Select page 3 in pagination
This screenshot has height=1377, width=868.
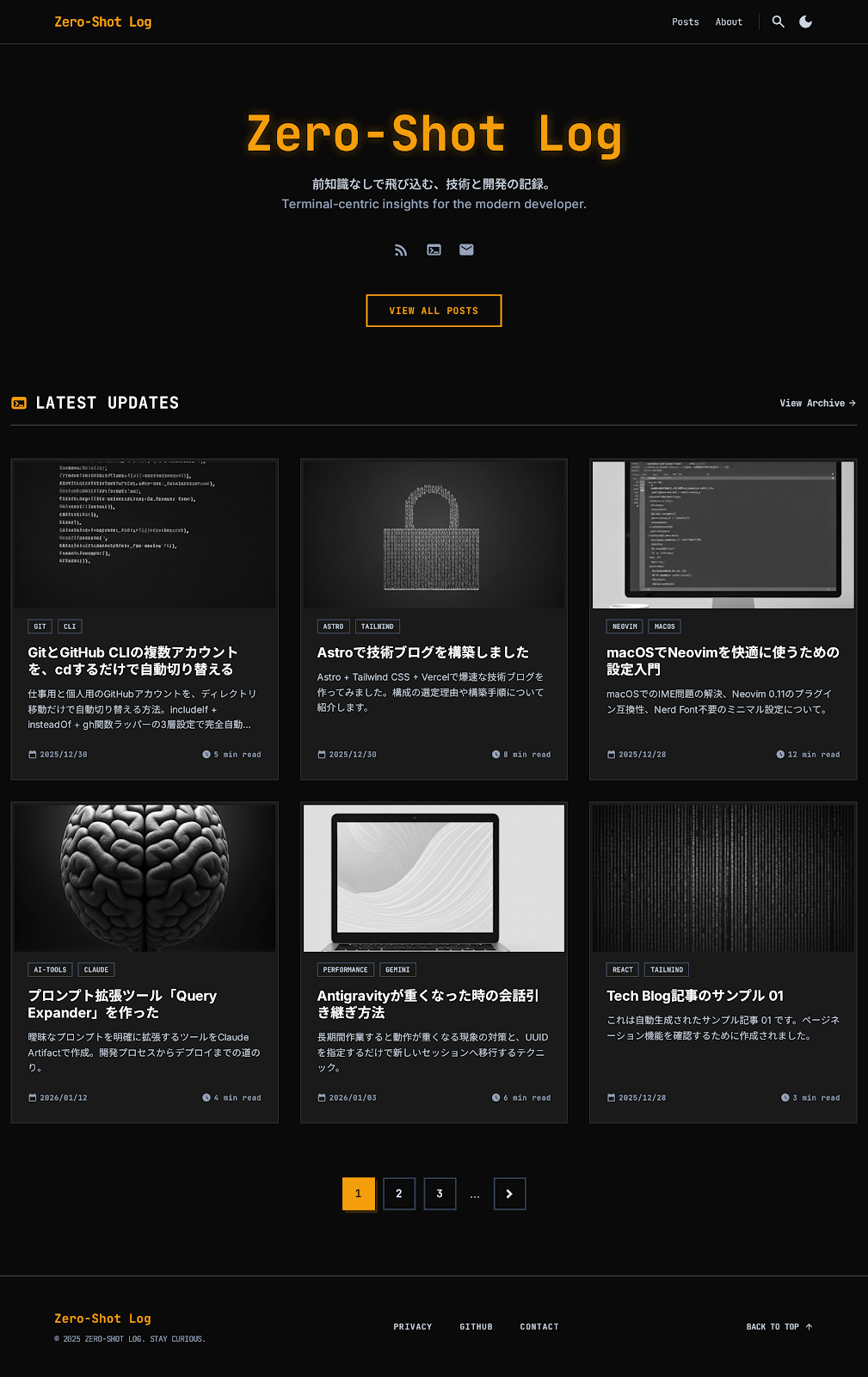[440, 1194]
